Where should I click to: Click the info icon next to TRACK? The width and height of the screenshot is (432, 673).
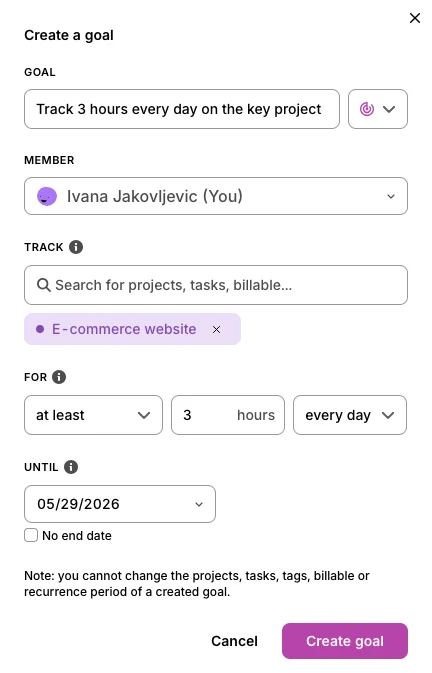click(x=76, y=247)
